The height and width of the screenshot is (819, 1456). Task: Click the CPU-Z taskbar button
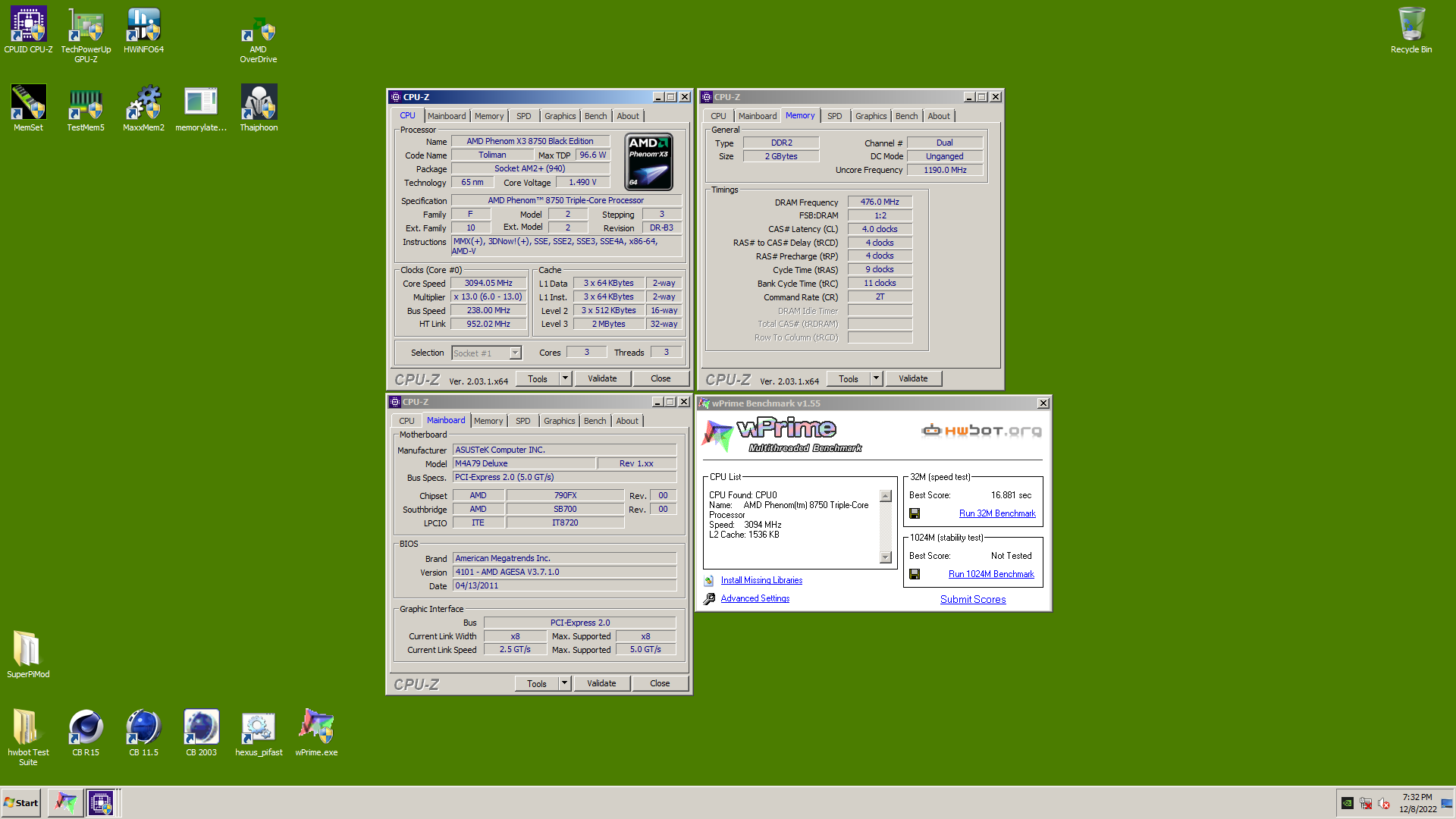pos(101,802)
